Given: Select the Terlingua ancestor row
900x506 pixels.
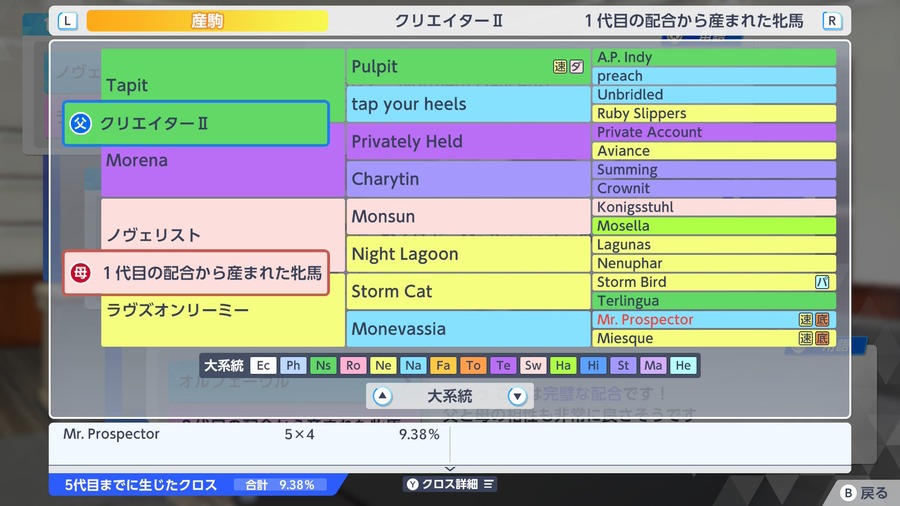Looking at the screenshot, I should pos(714,301).
